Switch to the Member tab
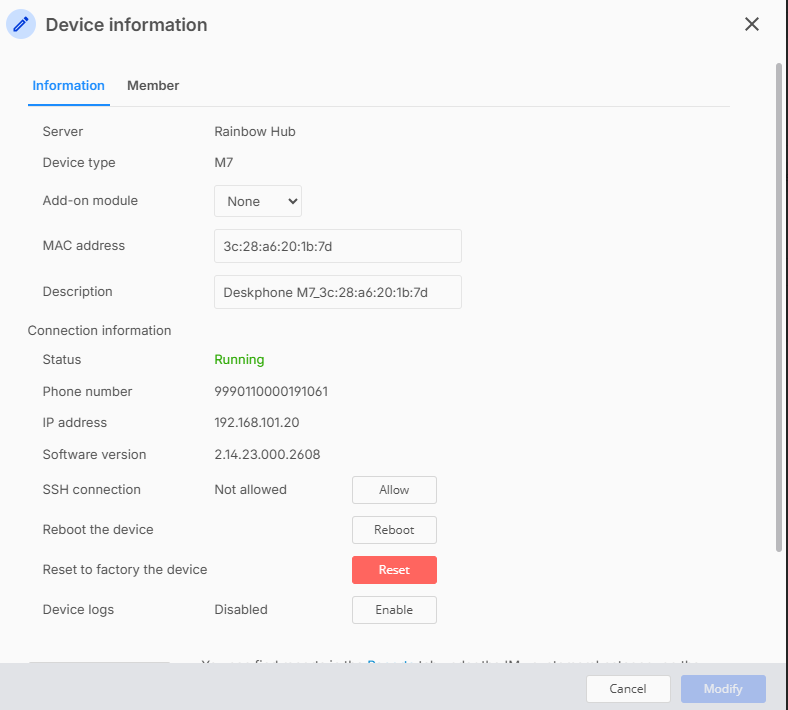Viewport: 788px width, 710px height. tap(153, 86)
